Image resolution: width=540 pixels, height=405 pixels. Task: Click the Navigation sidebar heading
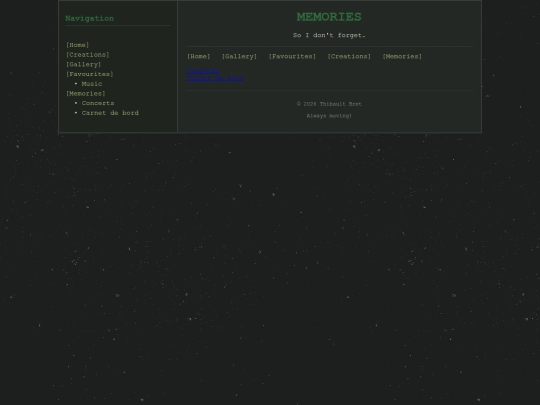click(x=90, y=18)
